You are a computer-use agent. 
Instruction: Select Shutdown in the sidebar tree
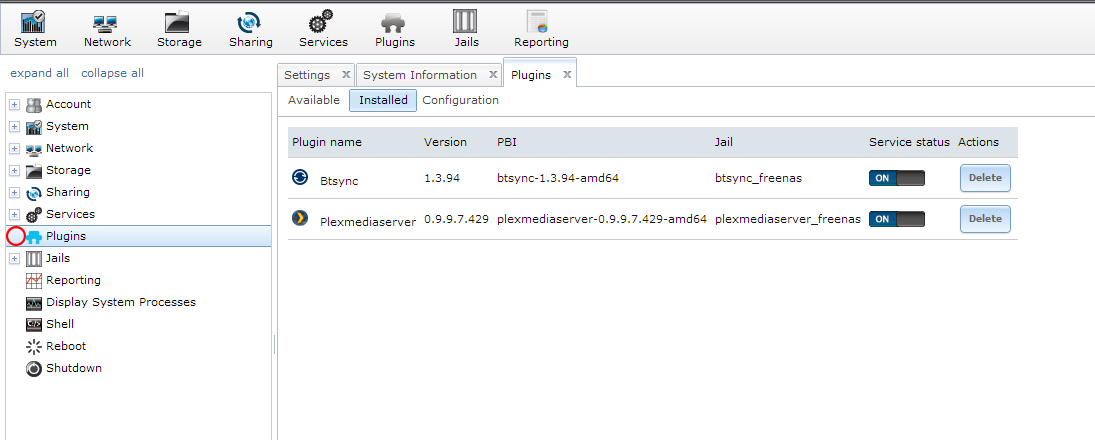tap(74, 368)
